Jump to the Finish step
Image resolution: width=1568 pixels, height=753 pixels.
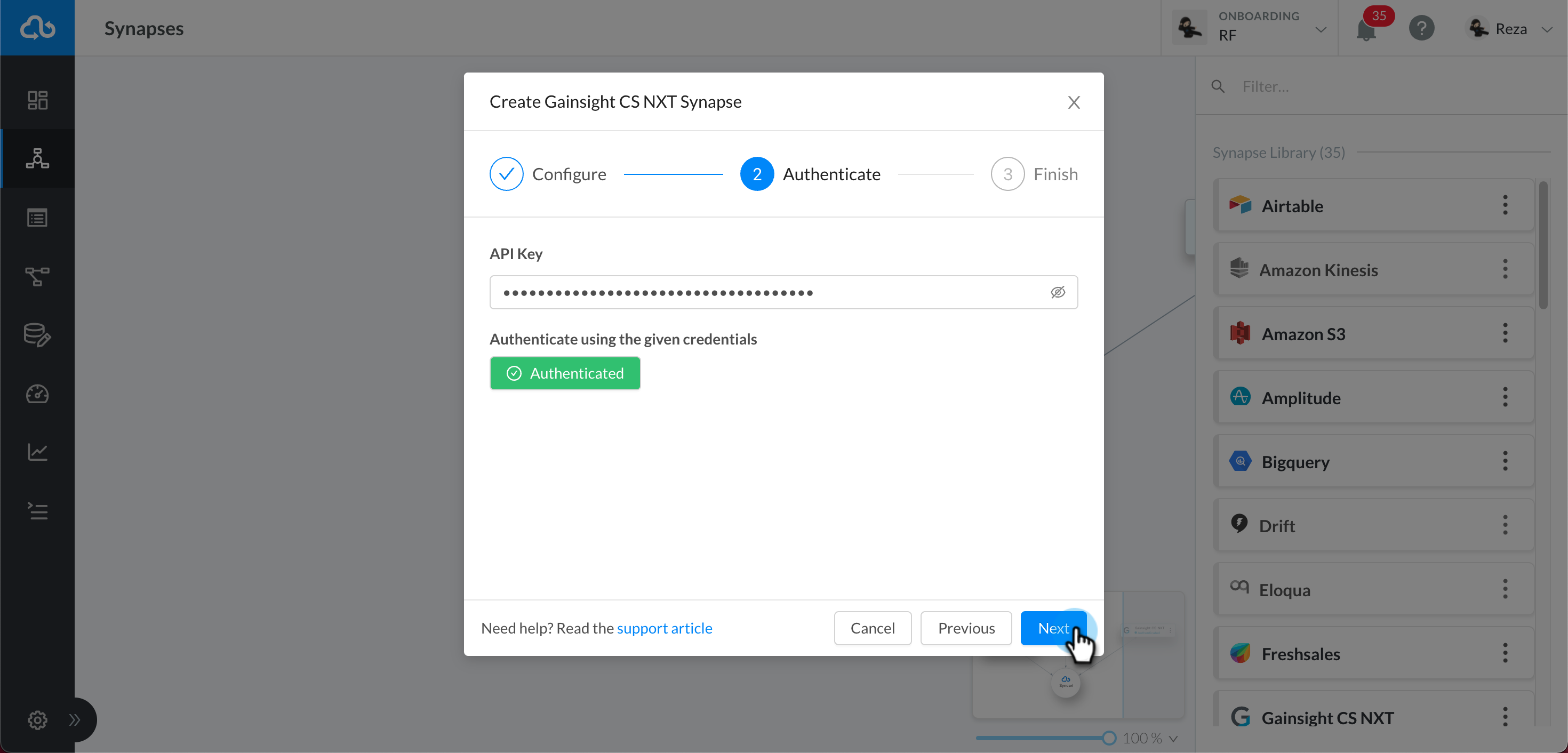[x=1034, y=174]
